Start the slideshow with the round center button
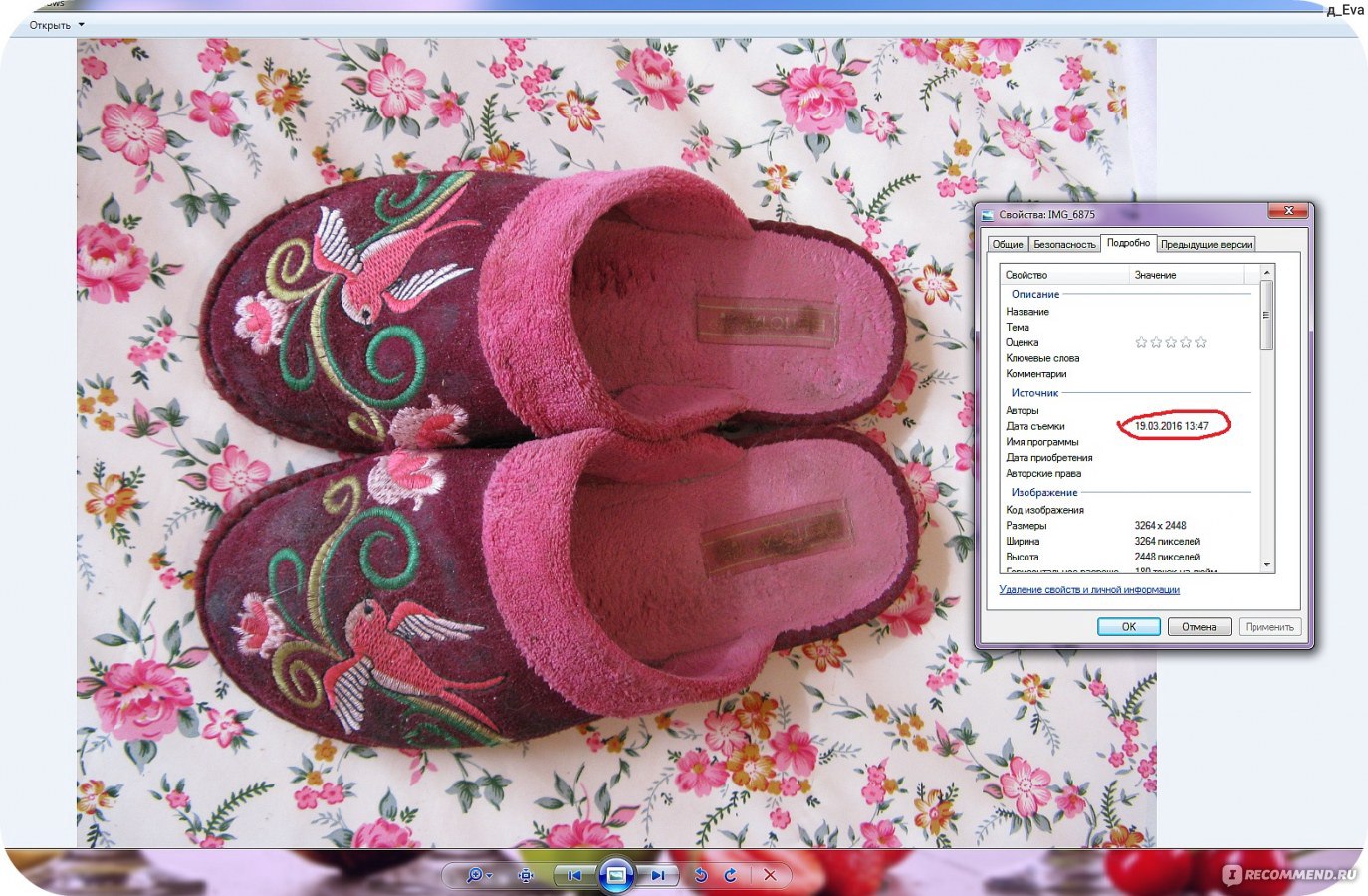1368x896 pixels. coord(616,875)
